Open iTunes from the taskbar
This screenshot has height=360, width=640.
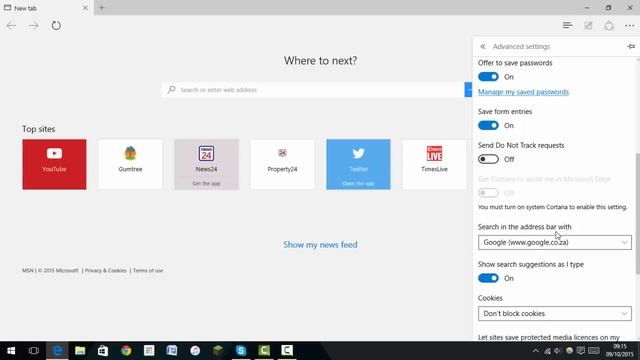[x=195, y=351]
